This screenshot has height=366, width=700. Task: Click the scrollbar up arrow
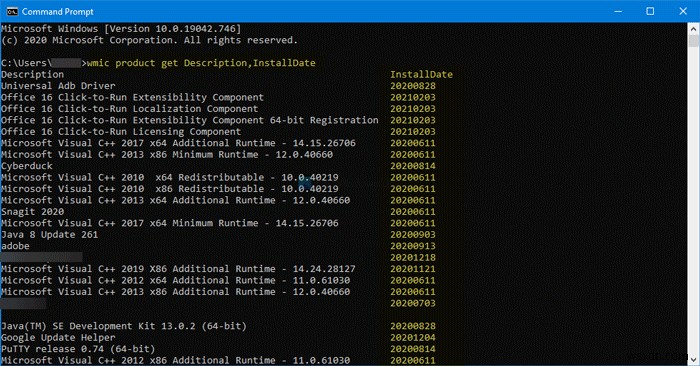click(693, 29)
